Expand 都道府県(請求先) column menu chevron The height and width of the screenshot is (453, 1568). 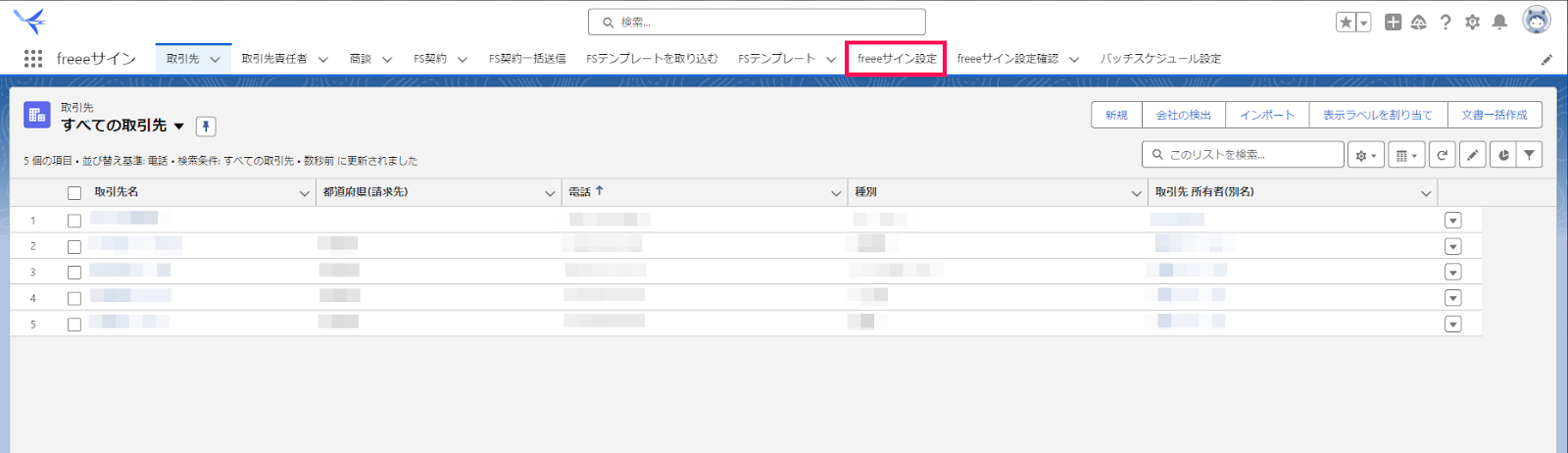point(550,193)
